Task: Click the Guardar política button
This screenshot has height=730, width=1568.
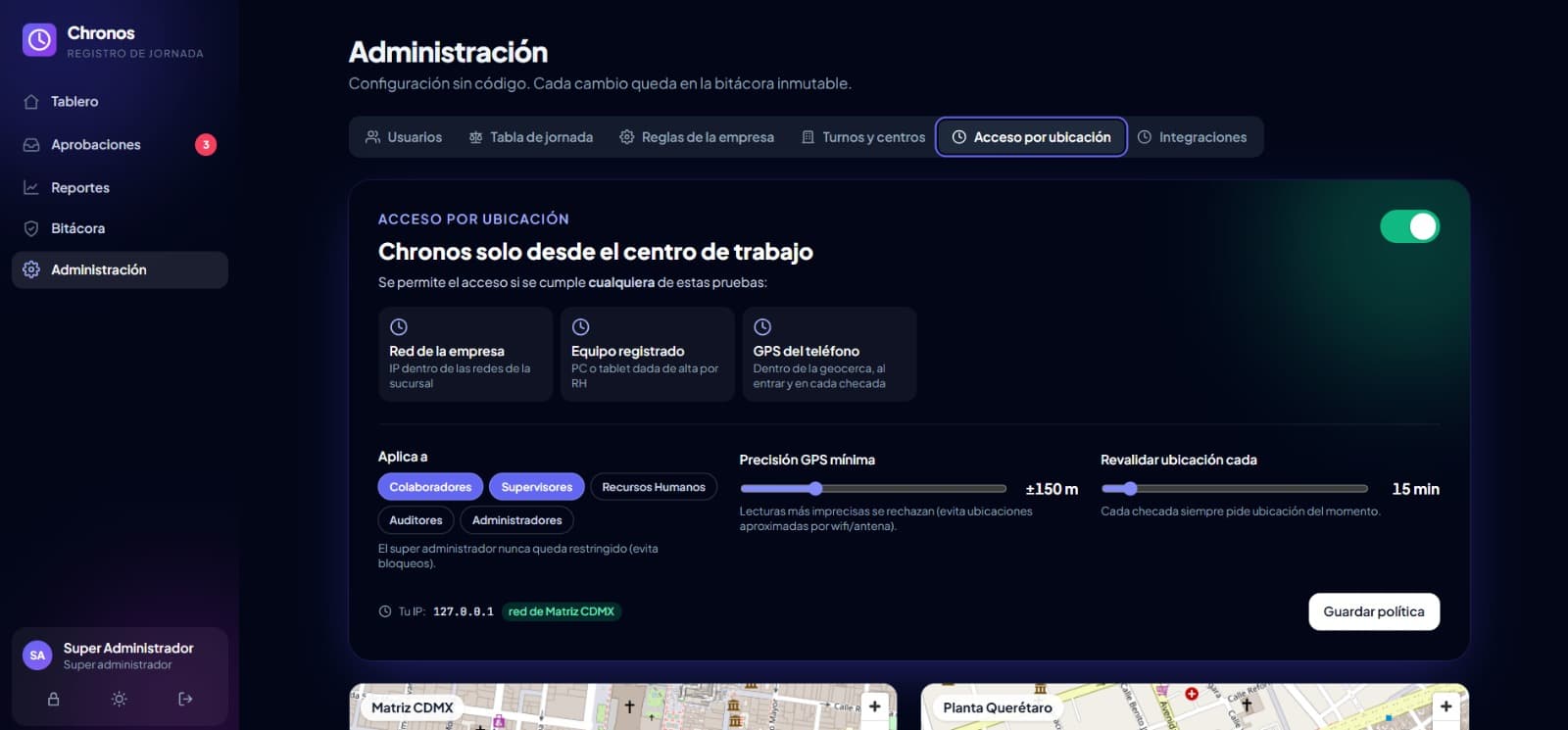Action: pos(1374,611)
